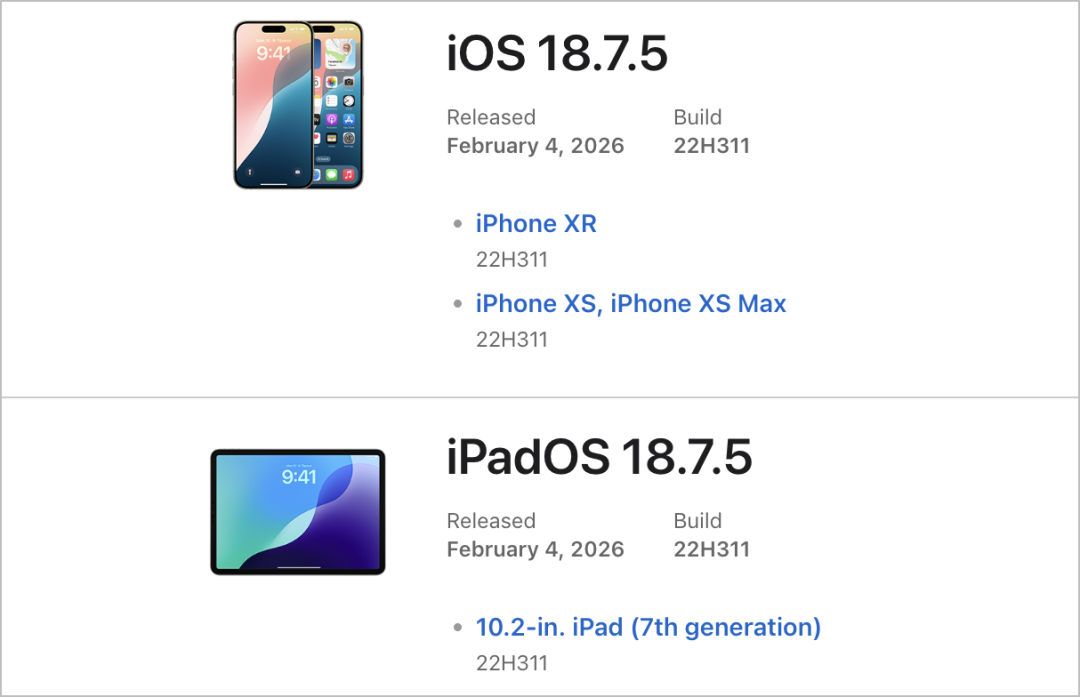This screenshot has width=1080, height=697.
Task: Select the 22H311 build number for iOS
Action: (711, 146)
